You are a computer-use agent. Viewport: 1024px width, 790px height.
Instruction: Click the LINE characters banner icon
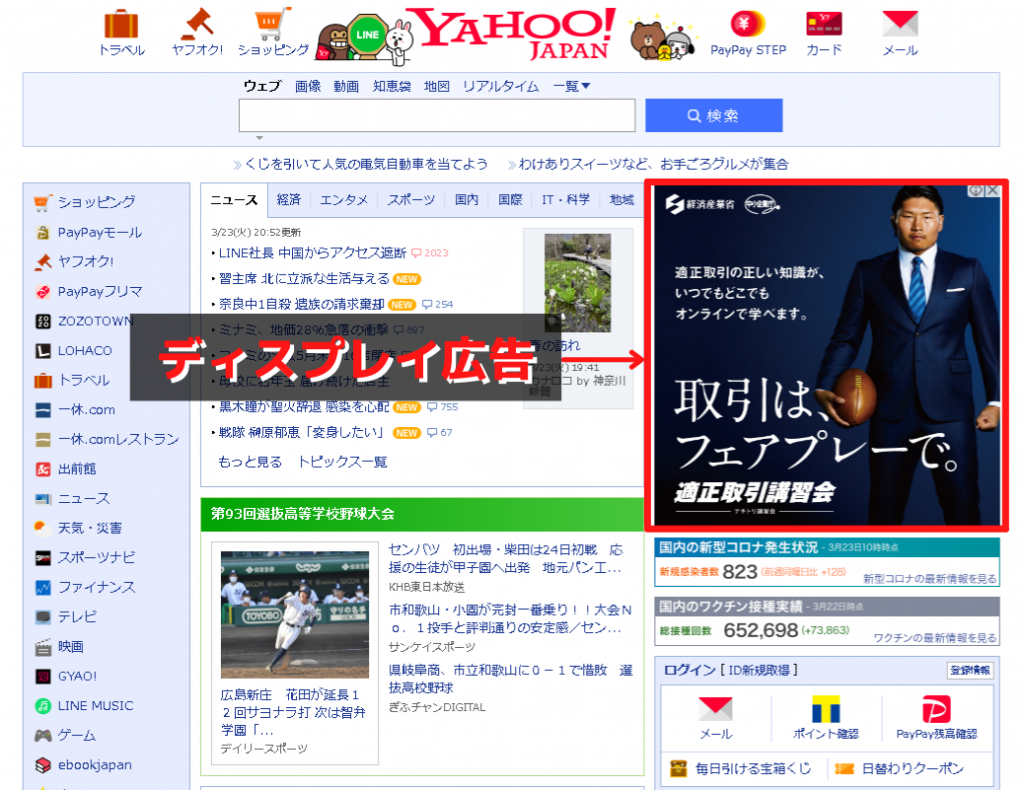(x=364, y=39)
